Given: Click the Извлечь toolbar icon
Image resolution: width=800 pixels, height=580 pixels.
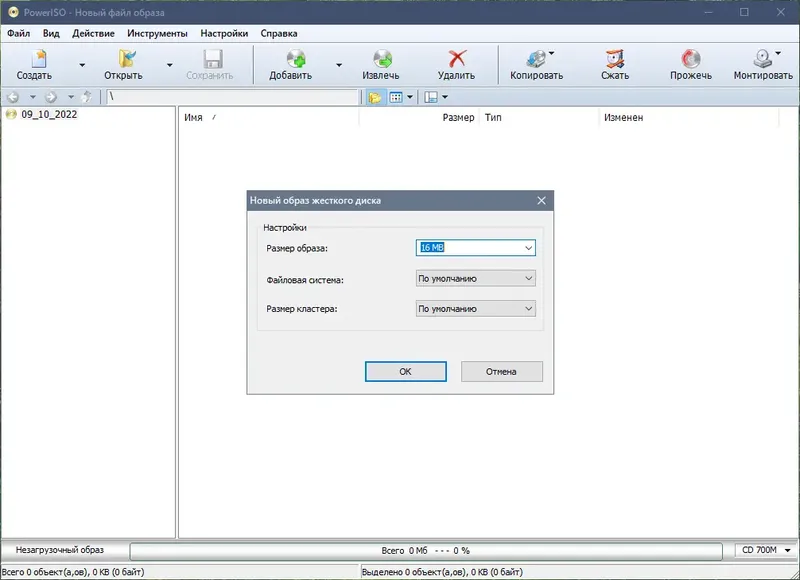Looking at the screenshot, I should (x=382, y=59).
